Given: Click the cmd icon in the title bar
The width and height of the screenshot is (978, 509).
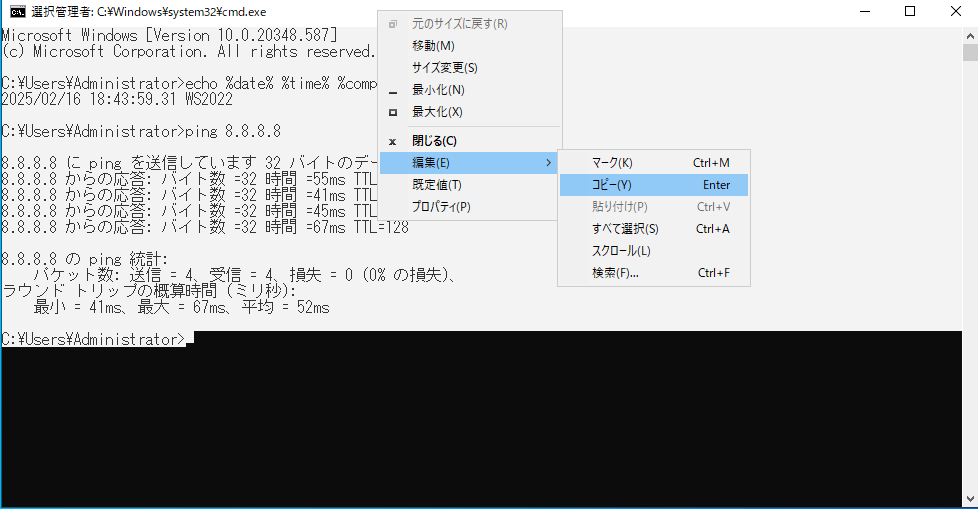Looking at the screenshot, I should click(17, 11).
